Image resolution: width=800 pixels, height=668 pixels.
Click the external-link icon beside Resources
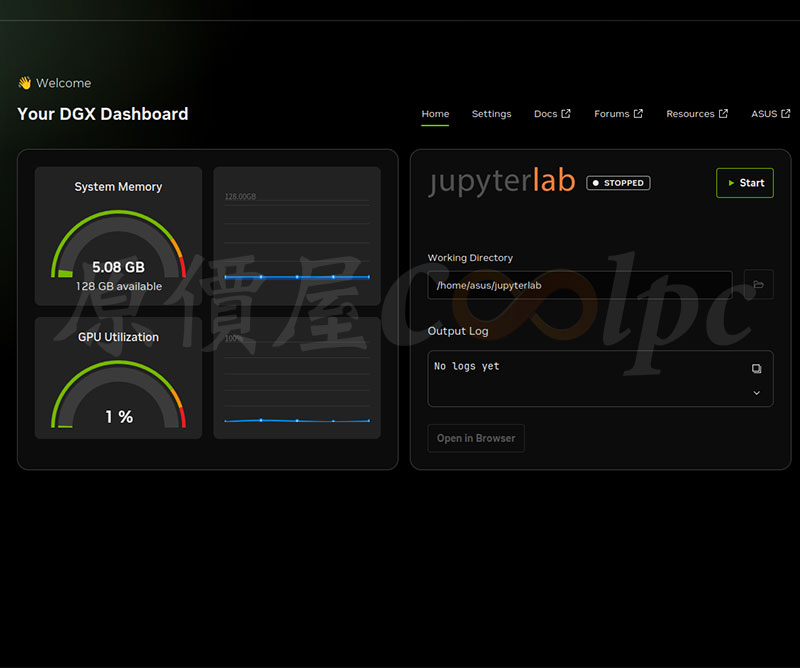click(723, 114)
